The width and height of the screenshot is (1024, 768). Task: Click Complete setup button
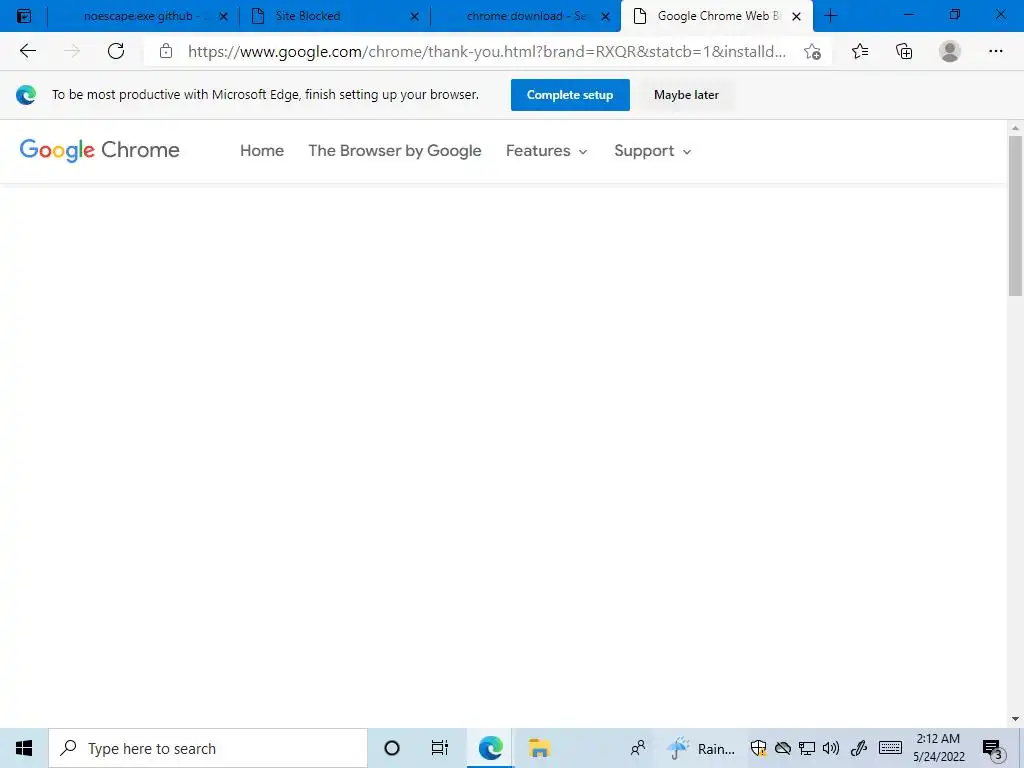(570, 95)
